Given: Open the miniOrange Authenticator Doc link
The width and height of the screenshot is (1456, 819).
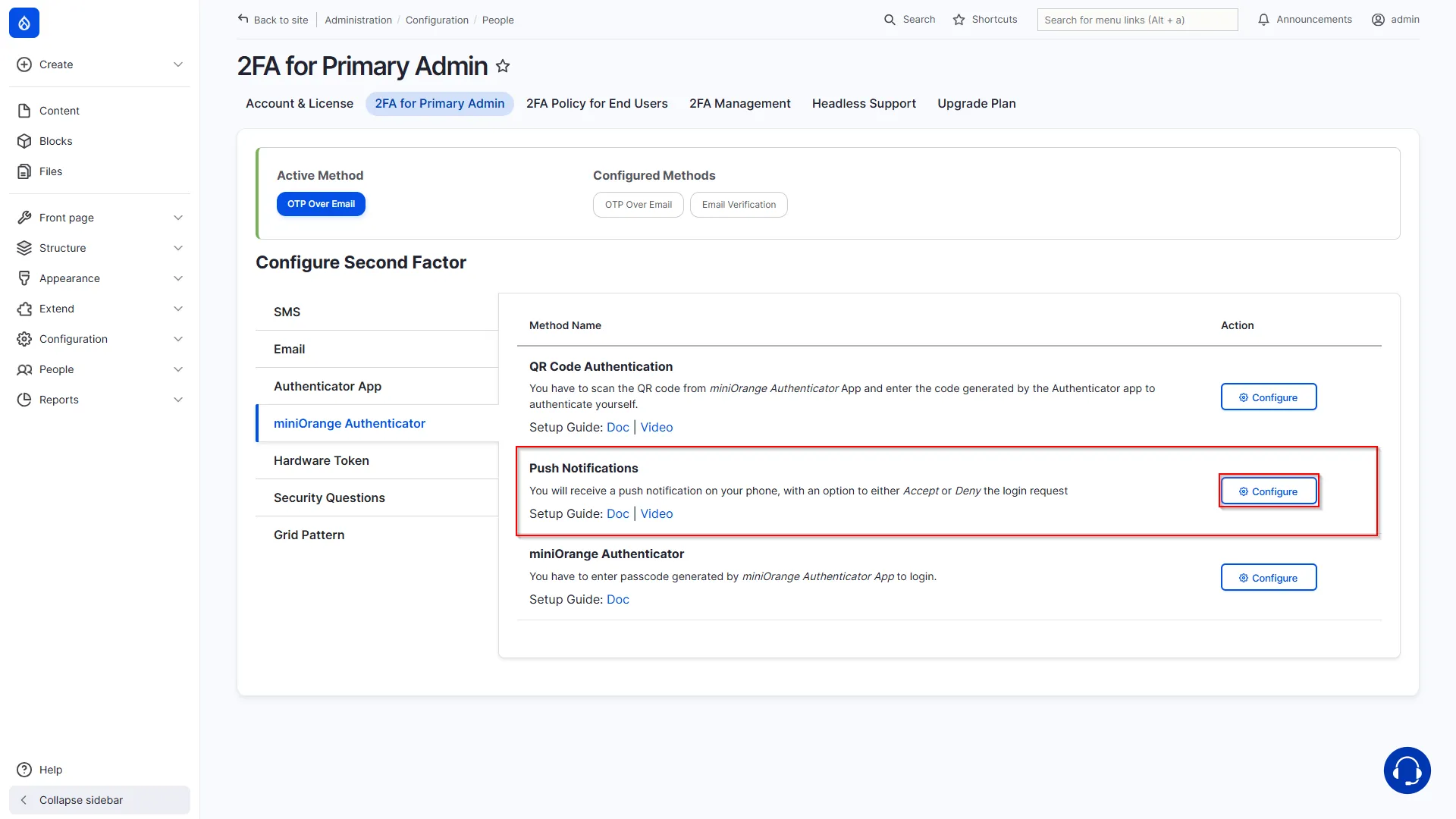Looking at the screenshot, I should (x=617, y=600).
